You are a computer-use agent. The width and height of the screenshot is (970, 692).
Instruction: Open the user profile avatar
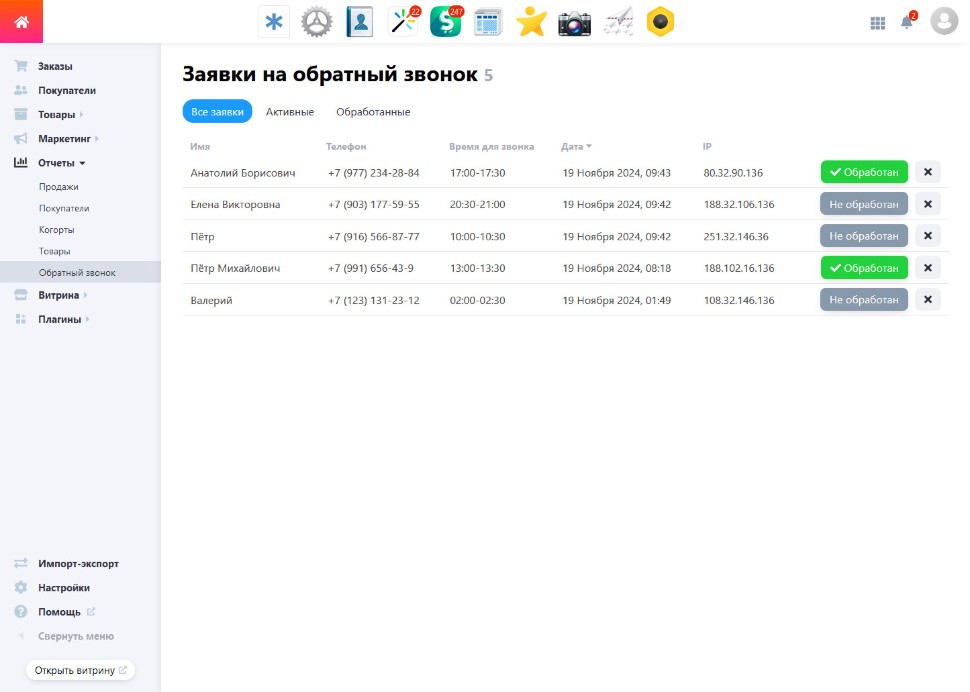(x=944, y=21)
